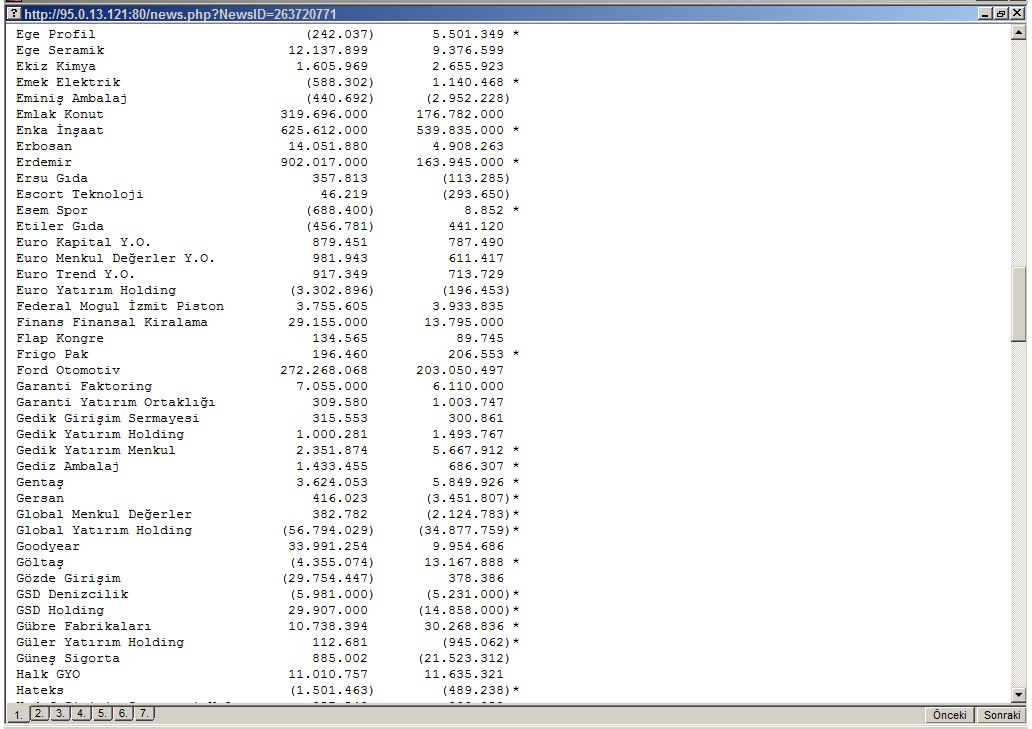Image resolution: width=1032 pixels, height=729 pixels.
Task: Select the 'Gözde Girişim' row name
Action: [68, 579]
